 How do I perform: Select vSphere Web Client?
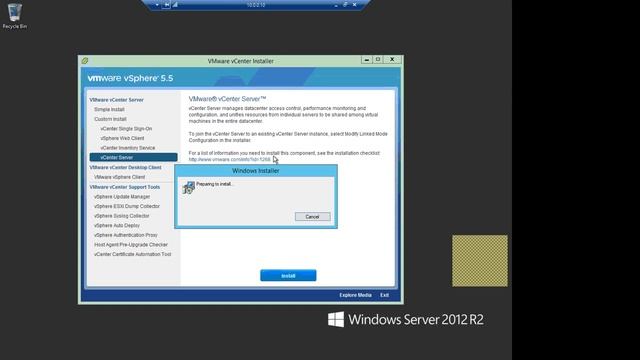[122, 138]
